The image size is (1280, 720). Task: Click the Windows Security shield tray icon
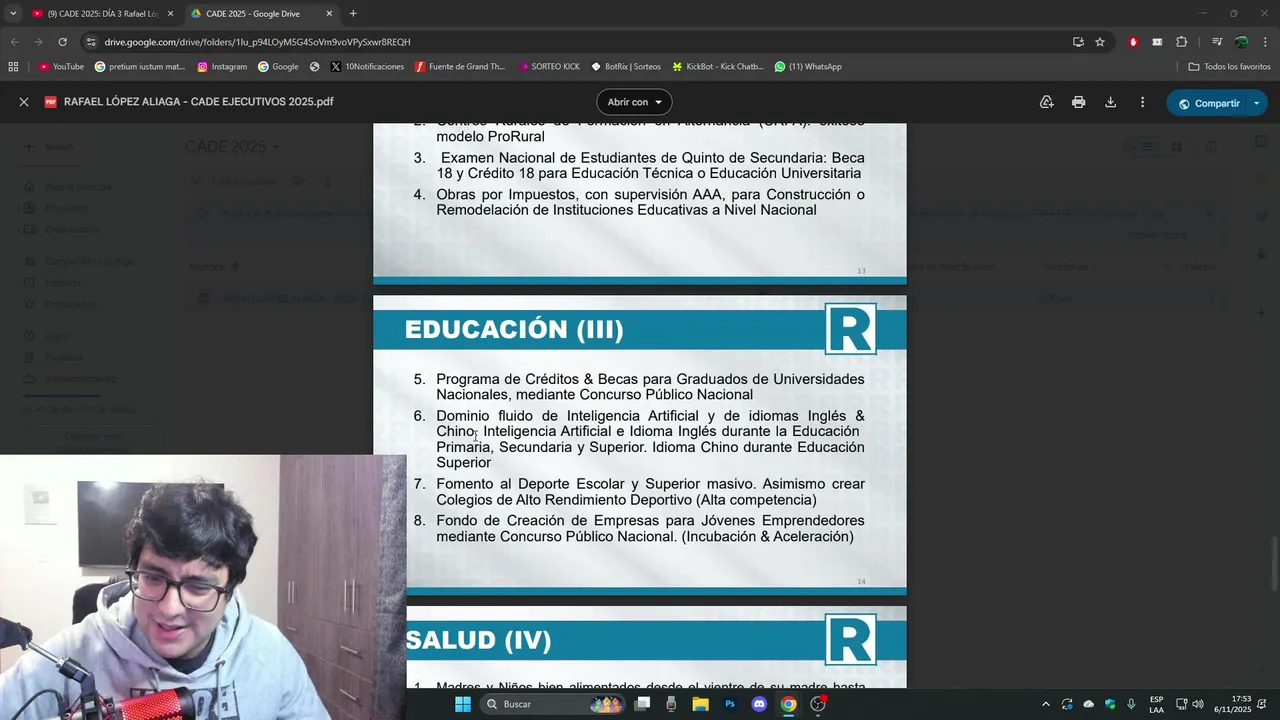click(1110, 704)
